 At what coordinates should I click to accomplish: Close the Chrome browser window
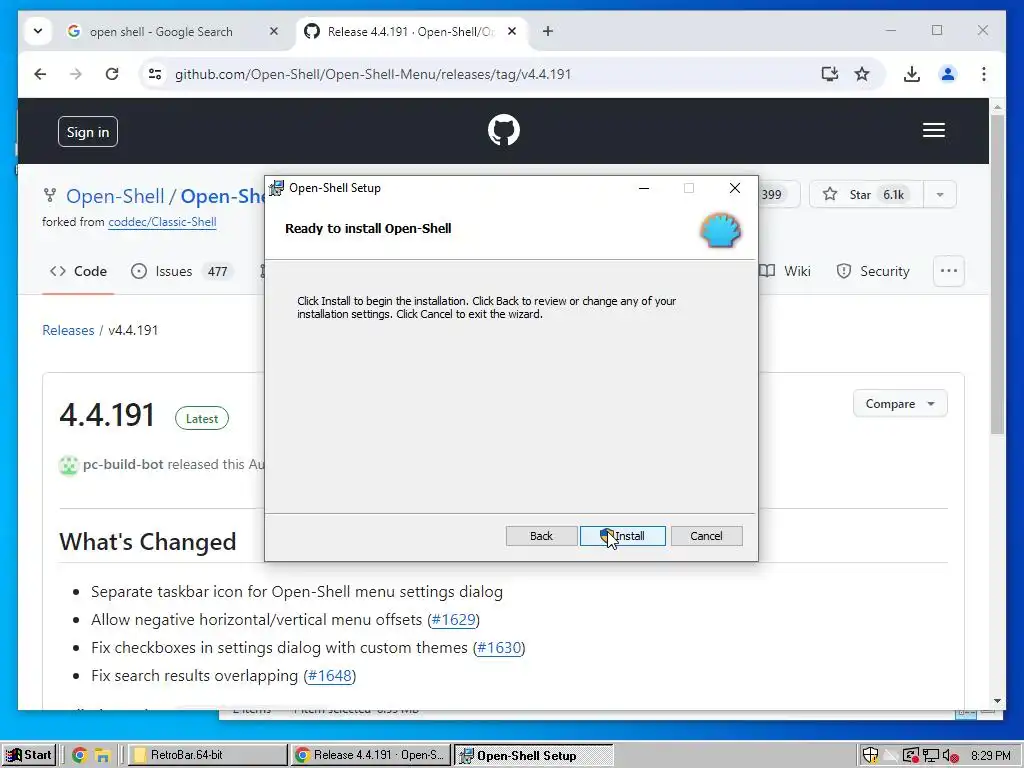coord(983,31)
